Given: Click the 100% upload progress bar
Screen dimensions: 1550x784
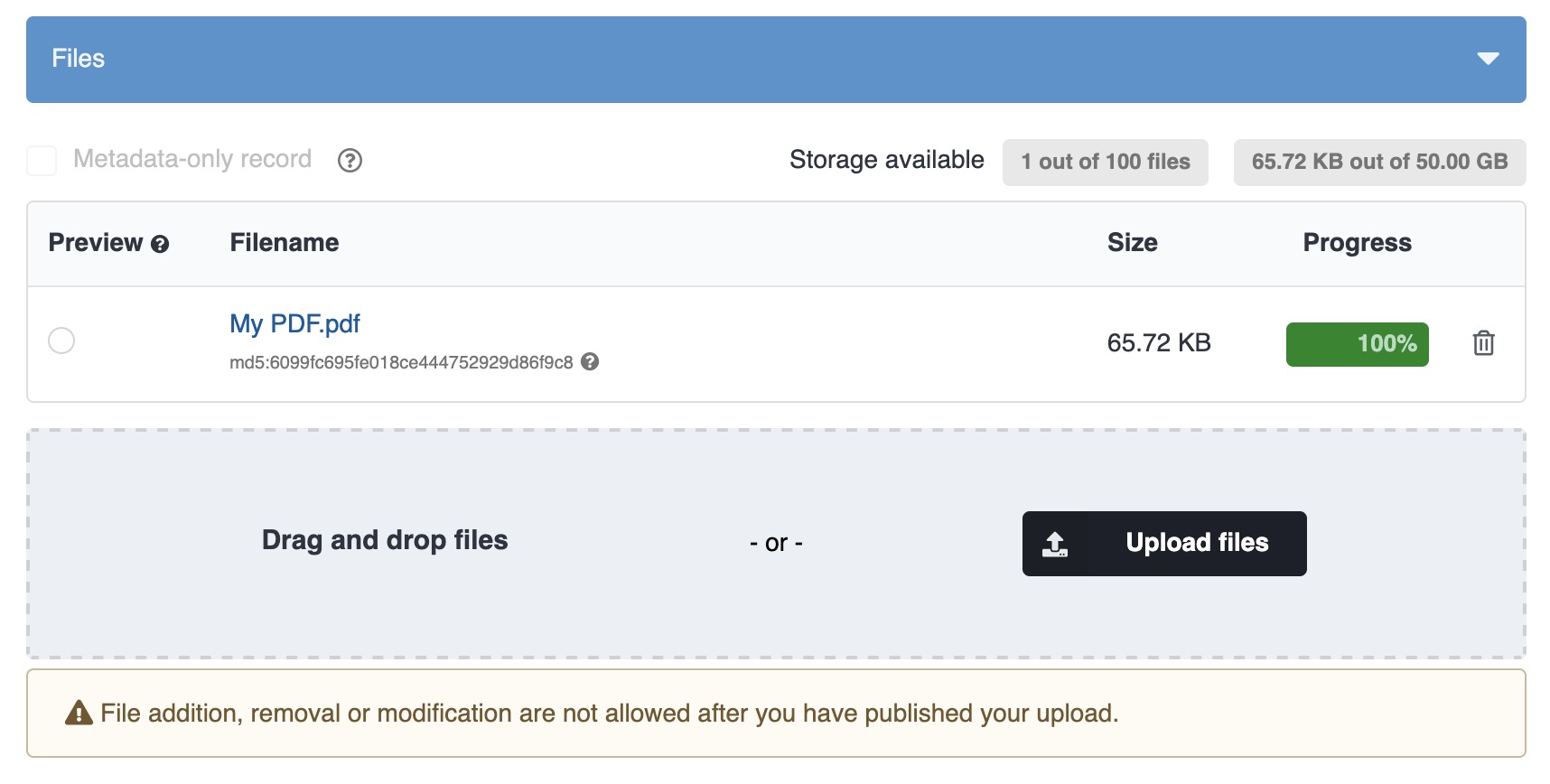Looking at the screenshot, I should click(1357, 344).
